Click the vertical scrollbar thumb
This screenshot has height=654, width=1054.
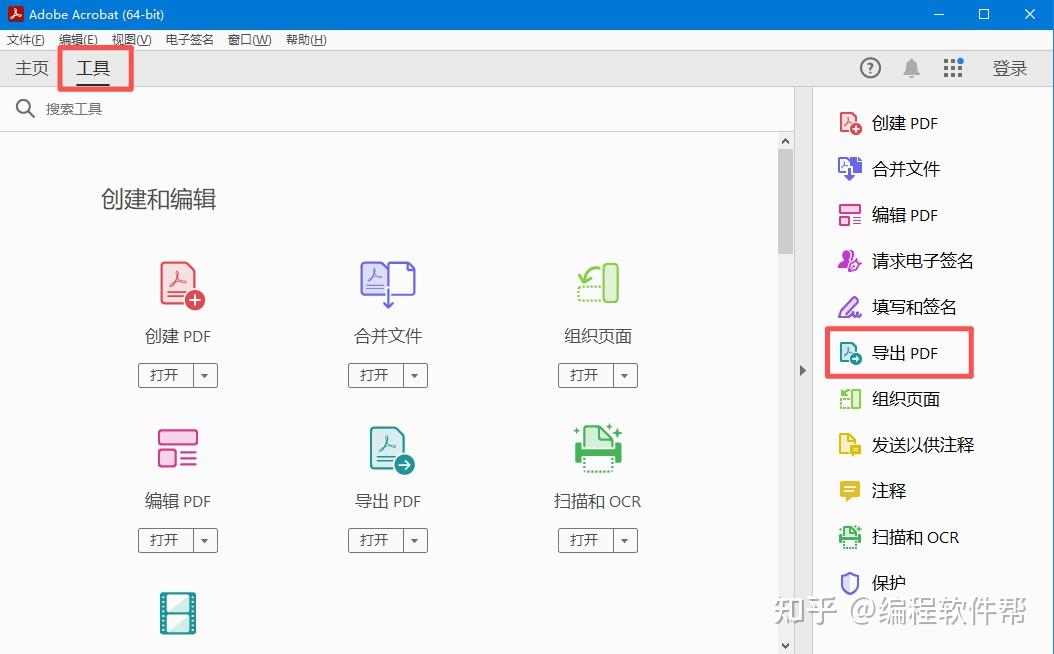(x=785, y=202)
